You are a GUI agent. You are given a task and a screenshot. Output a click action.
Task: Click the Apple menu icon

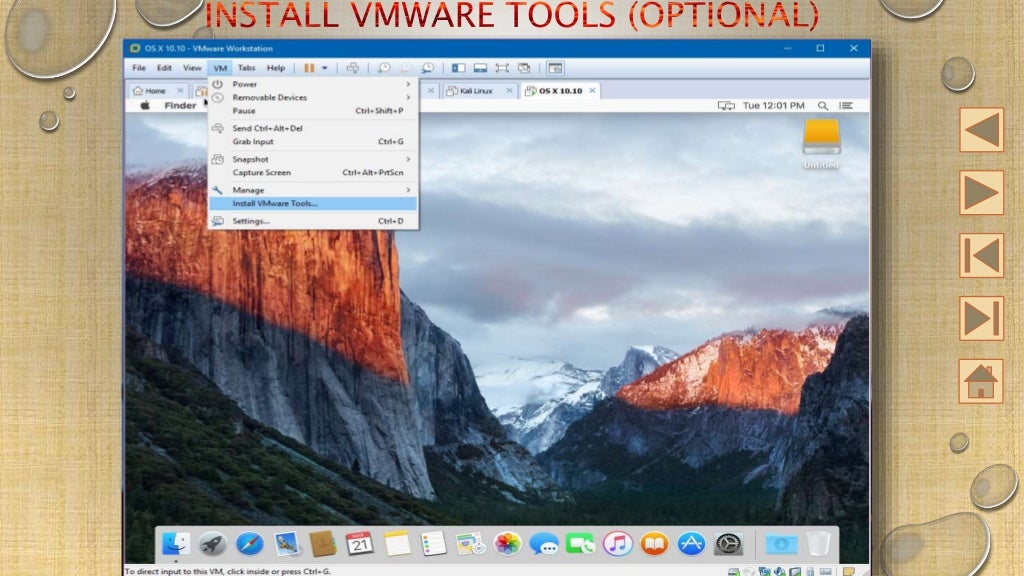pos(145,106)
